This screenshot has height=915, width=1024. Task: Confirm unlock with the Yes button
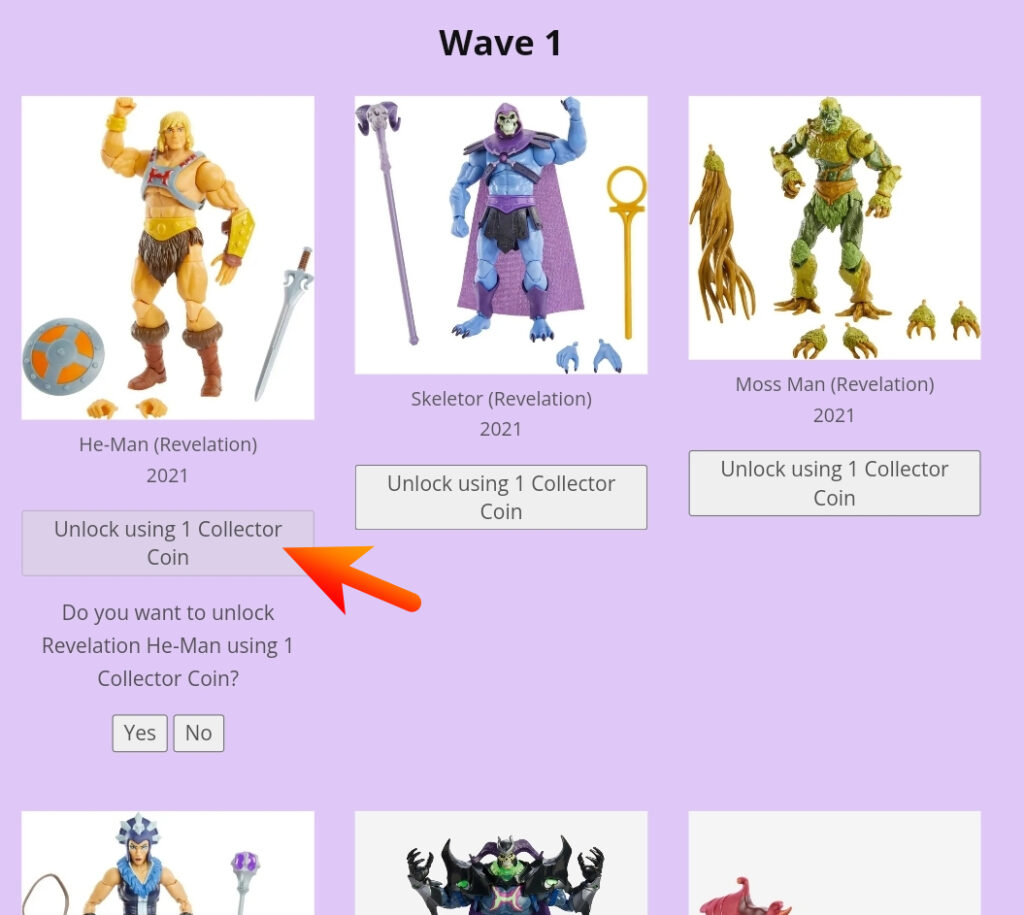140,733
